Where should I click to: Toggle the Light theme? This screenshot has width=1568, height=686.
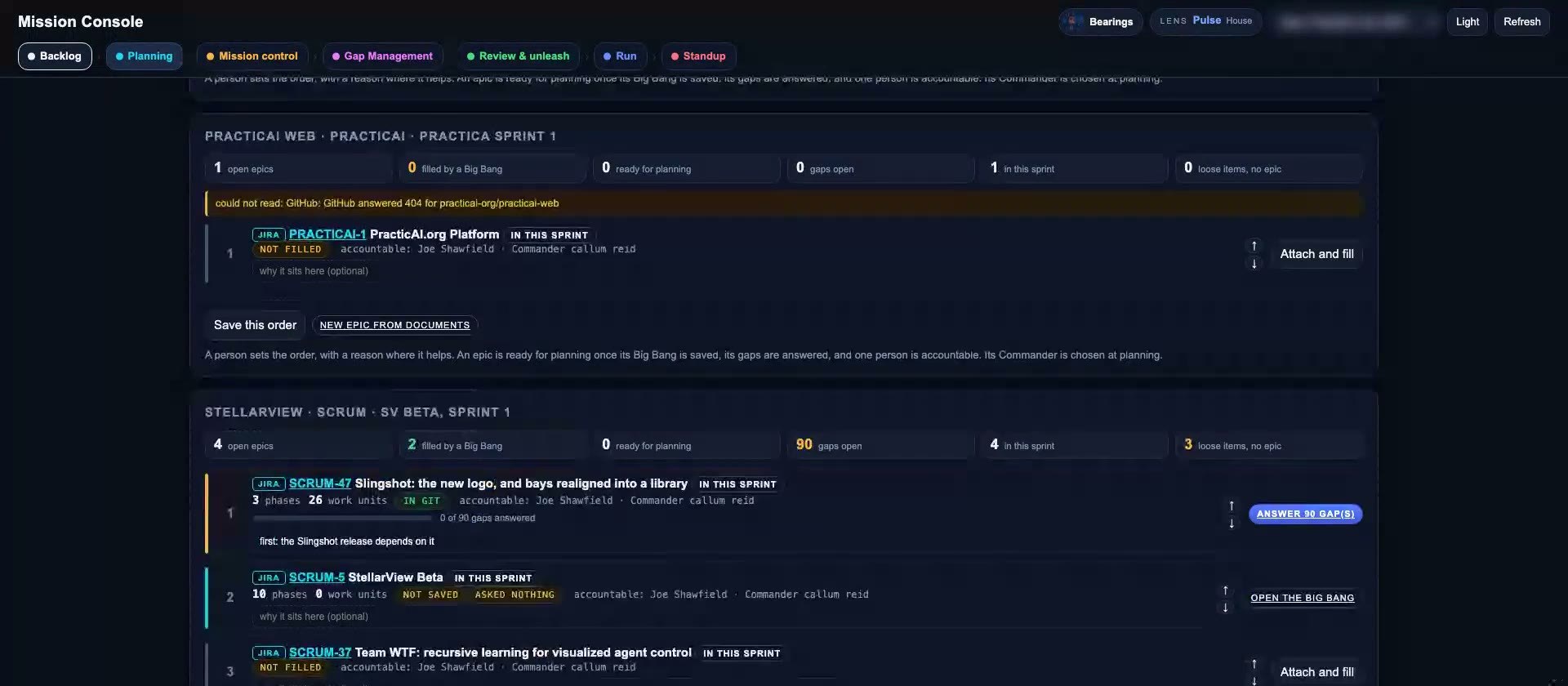pos(1467,22)
